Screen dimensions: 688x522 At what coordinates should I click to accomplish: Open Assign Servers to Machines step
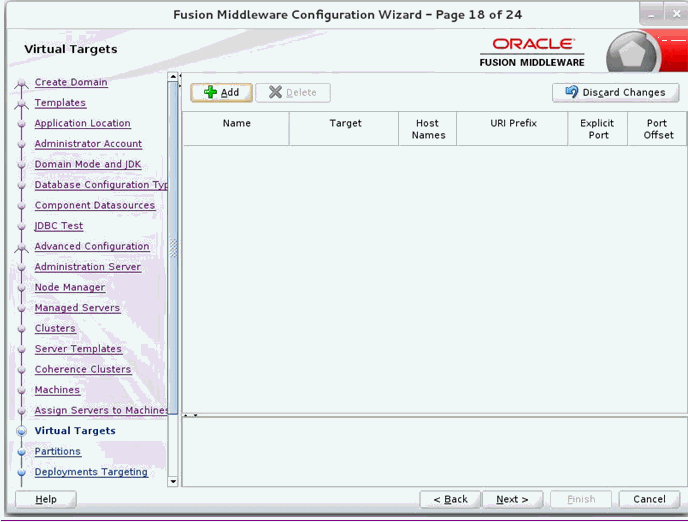[101, 411]
